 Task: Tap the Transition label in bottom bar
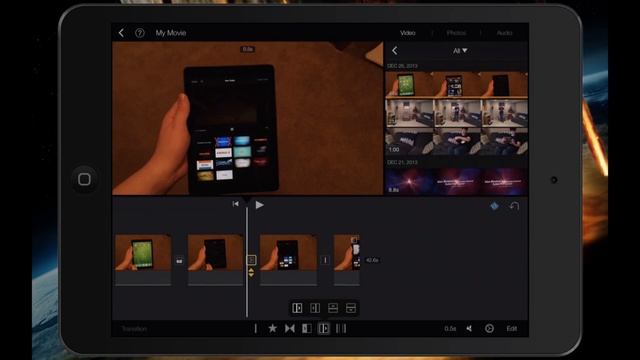click(134, 329)
